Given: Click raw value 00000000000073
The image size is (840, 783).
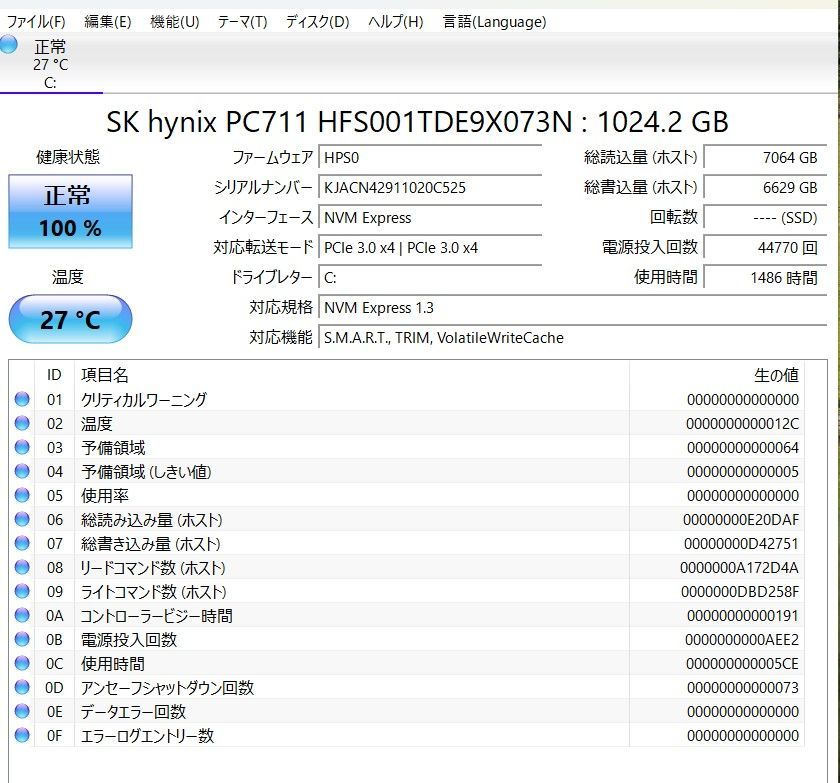Looking at the screenshot, I should [x=743, y=688].
